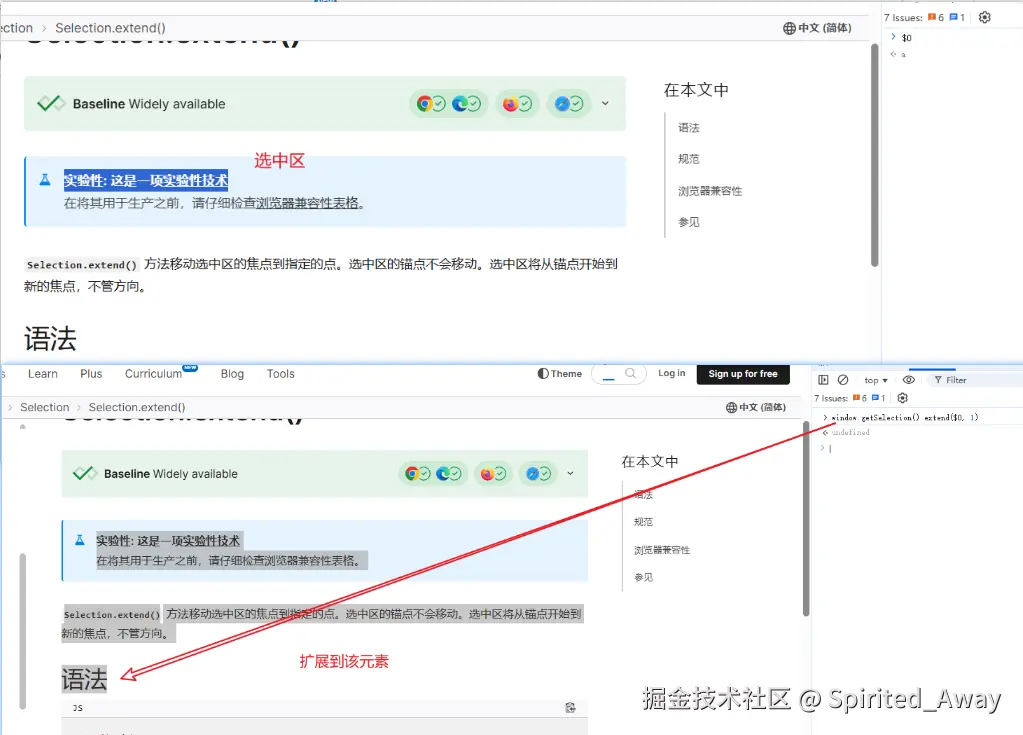1023x735 pixels.
Task: Copy the JS code block with copy icon
Action: click(570, 708)
